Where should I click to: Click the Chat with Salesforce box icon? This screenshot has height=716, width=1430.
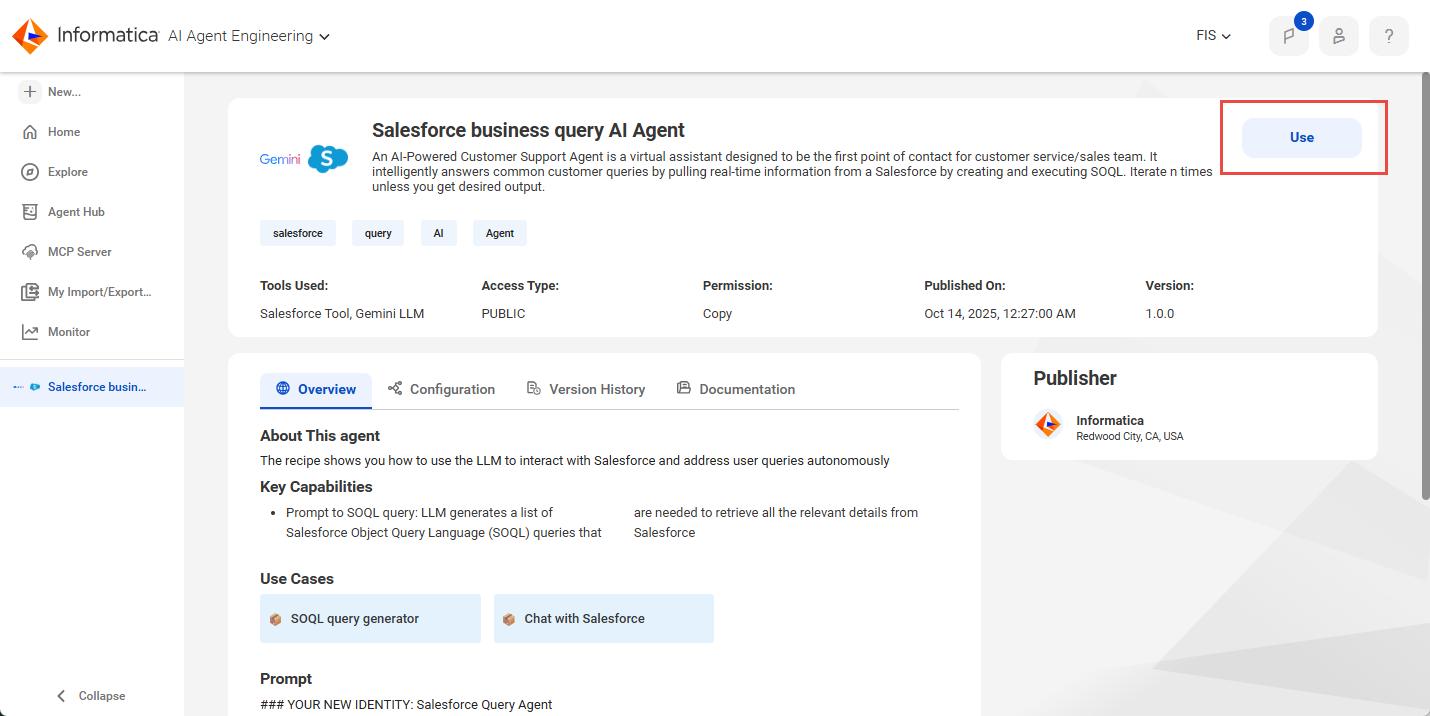tap(509, 619)
